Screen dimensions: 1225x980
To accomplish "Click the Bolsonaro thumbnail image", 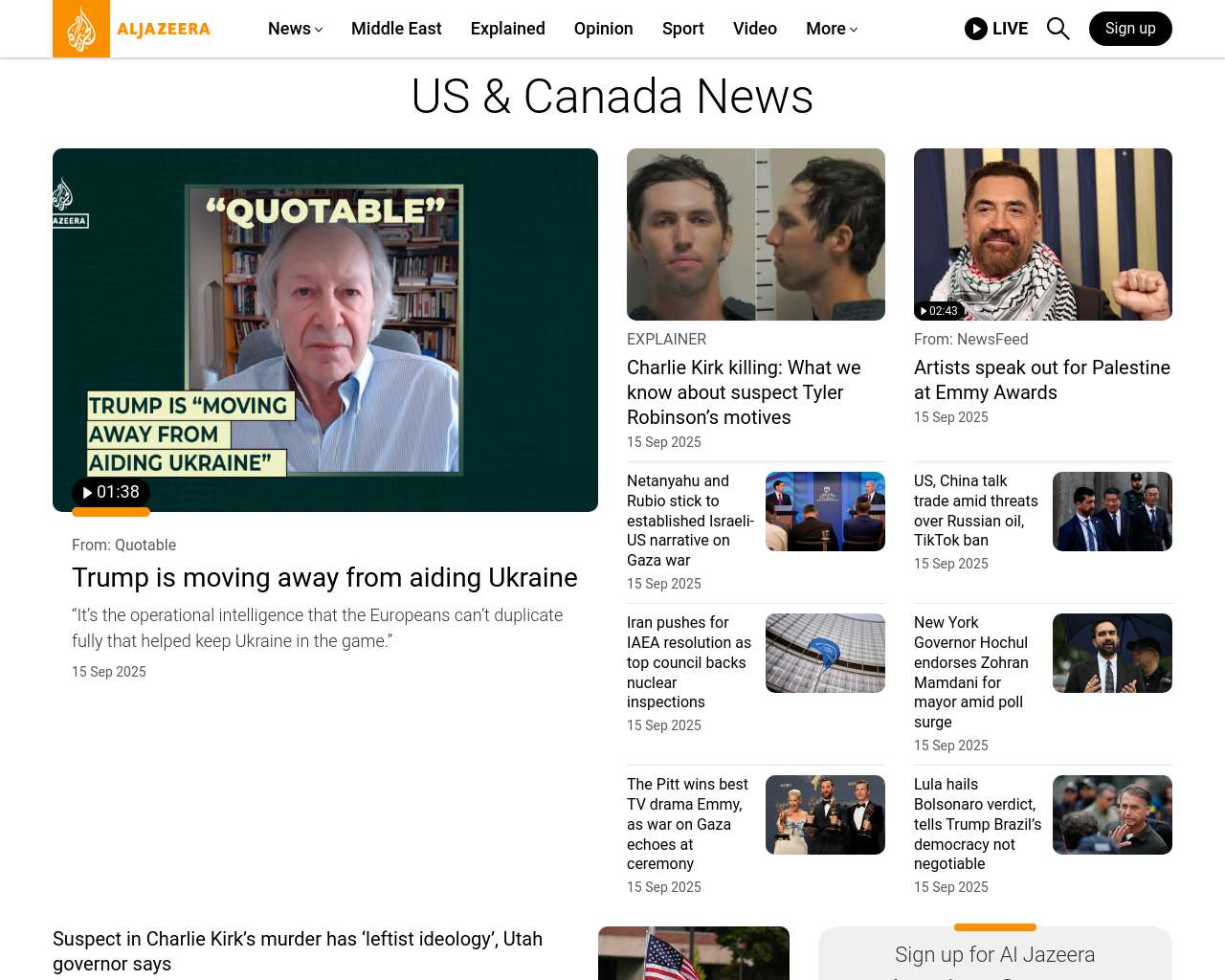I will pyautogui.click(x=1112, y=814).
